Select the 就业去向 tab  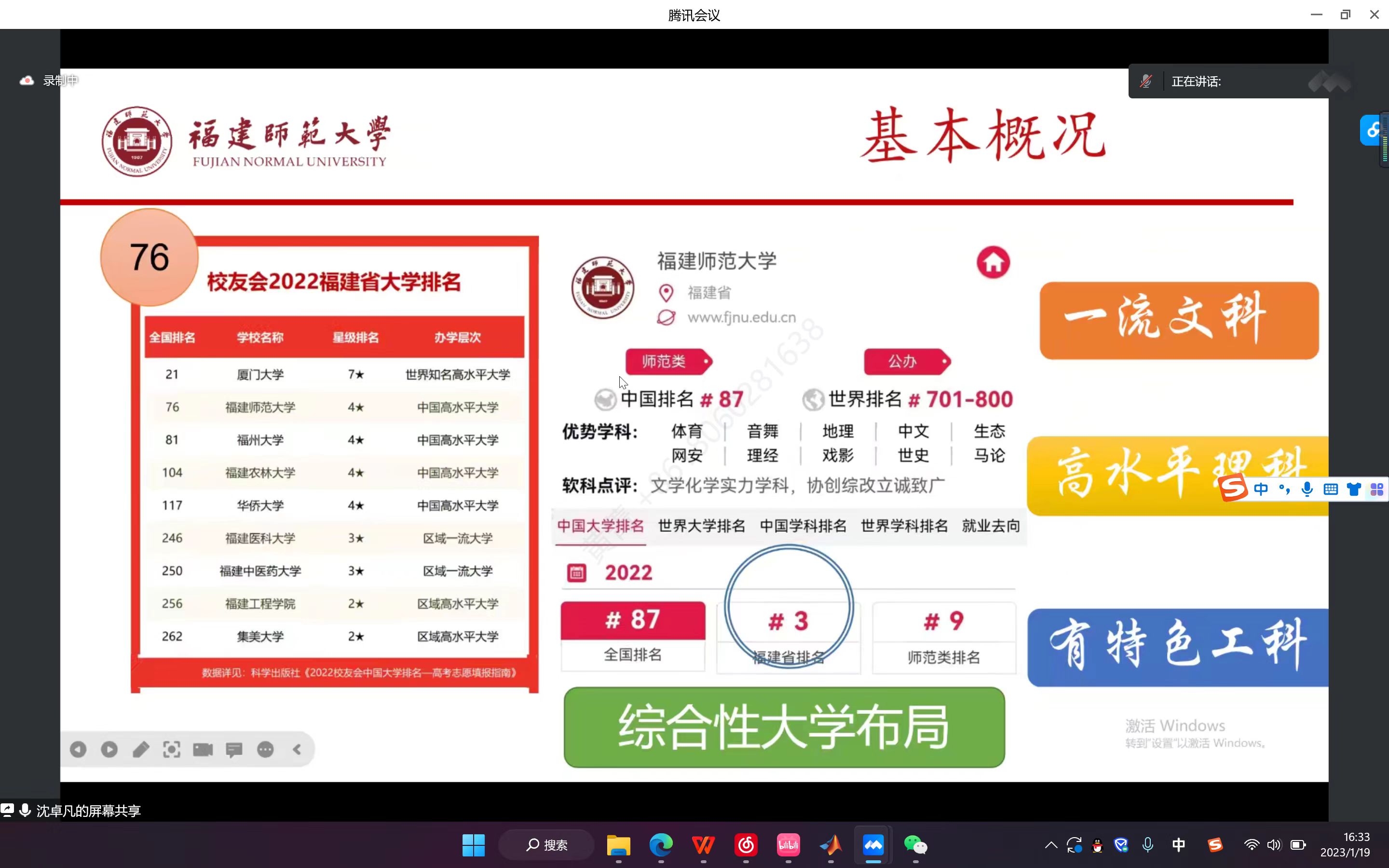click(x=991, y=526)
